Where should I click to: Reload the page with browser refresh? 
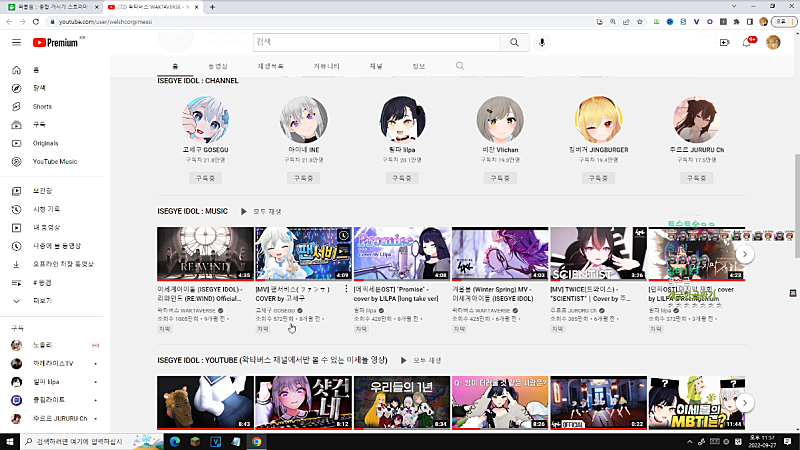36,22
